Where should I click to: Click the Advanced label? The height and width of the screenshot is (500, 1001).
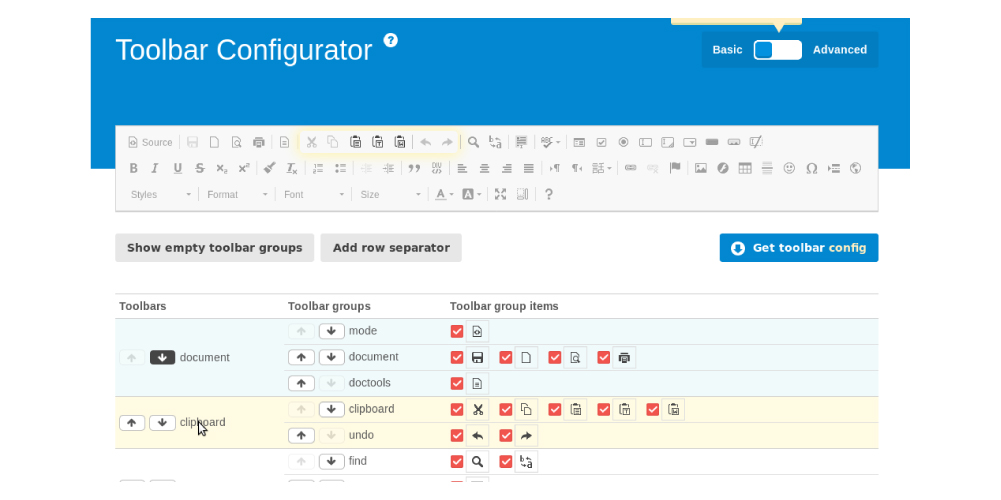click(839, 50)
